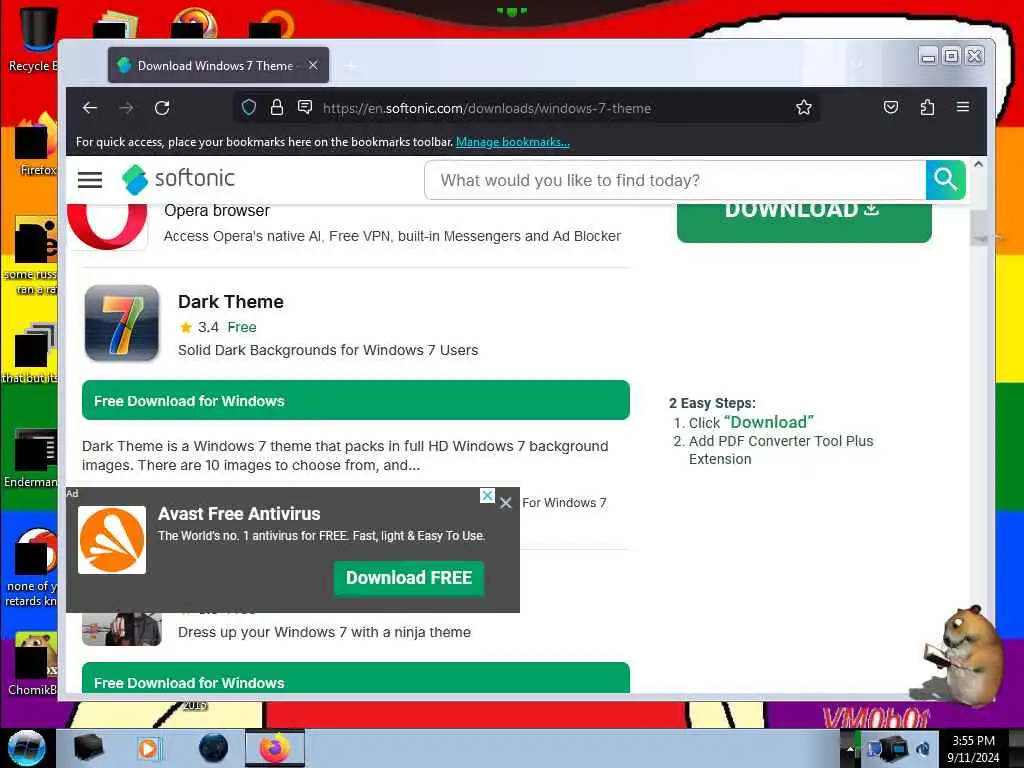Open media player taskbar icon
The height and width of the screenshot is (768, 1024).
(x=148, y=748)
